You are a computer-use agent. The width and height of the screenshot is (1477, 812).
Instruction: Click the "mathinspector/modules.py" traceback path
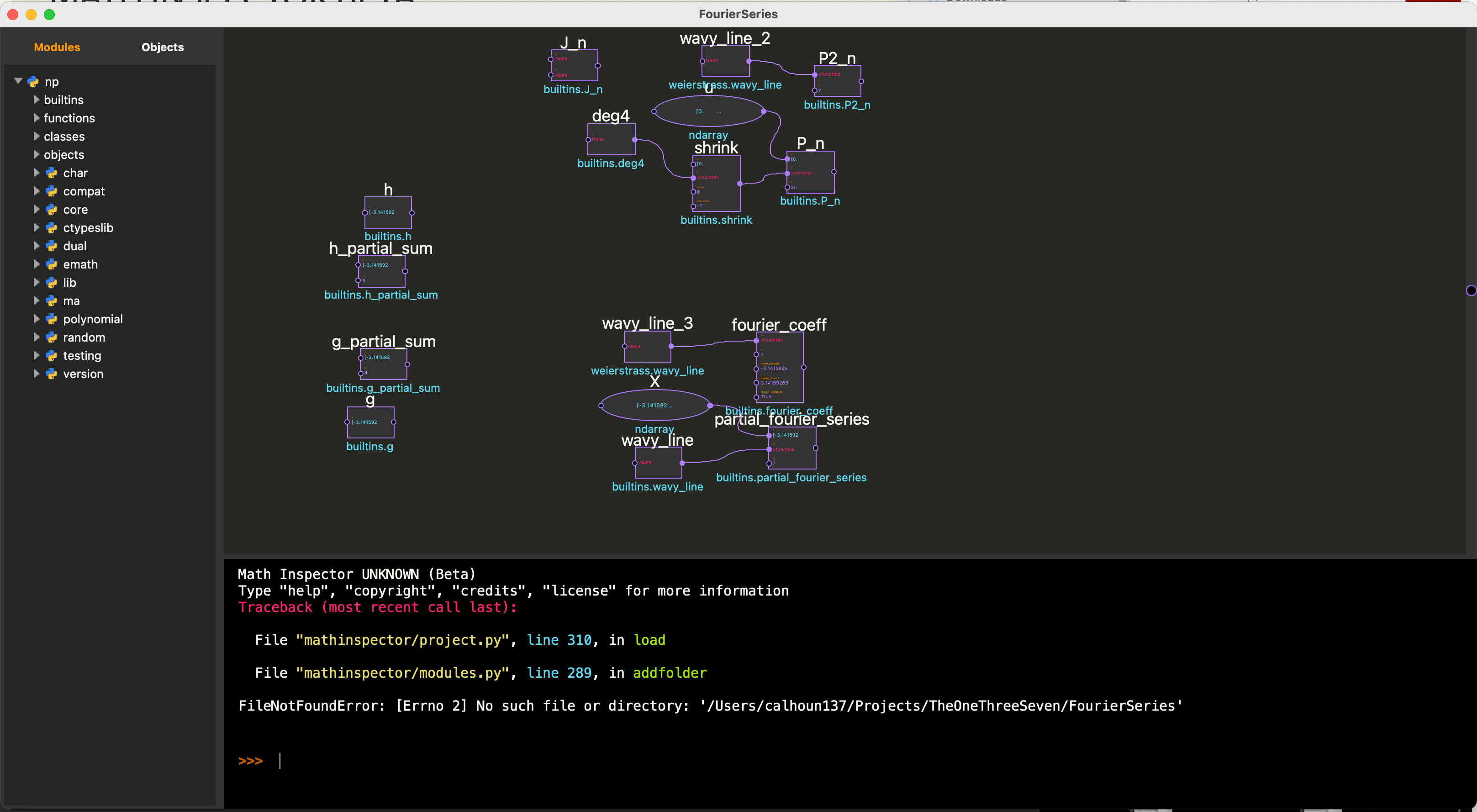point(402,673)
